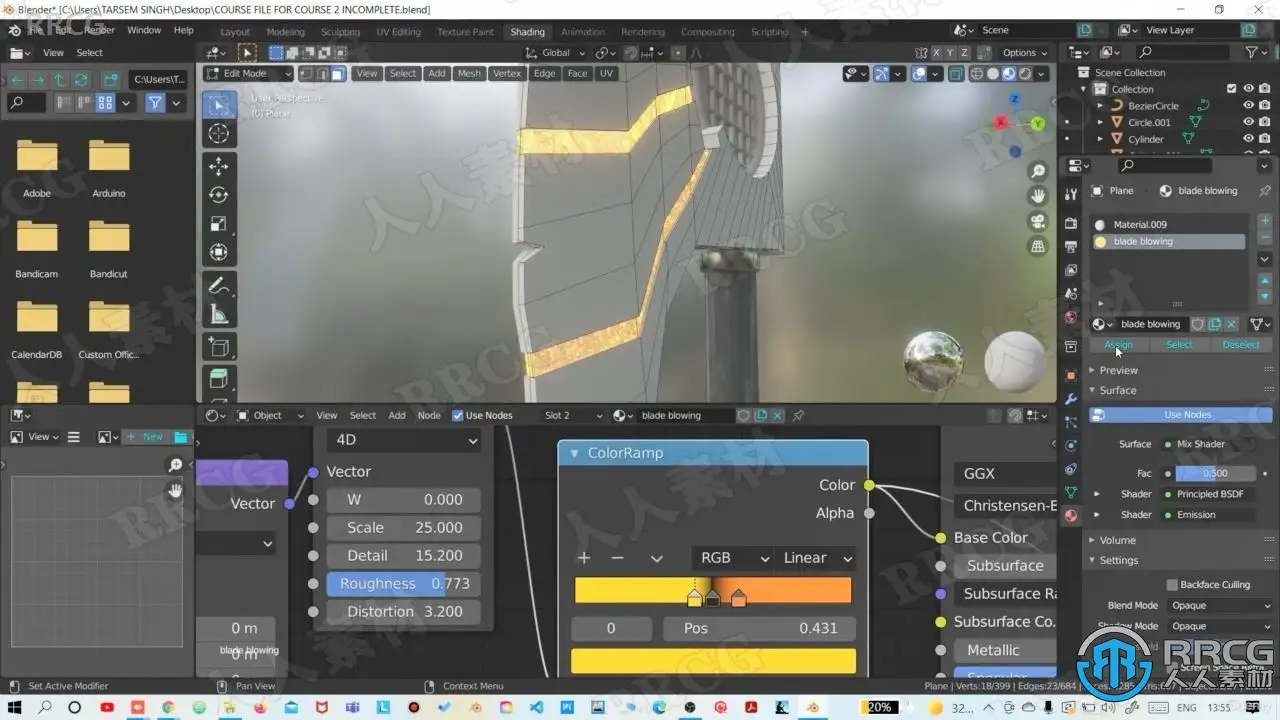Click the Select material button
This screenshot has height=720, width=1280.
(1179, 344)
